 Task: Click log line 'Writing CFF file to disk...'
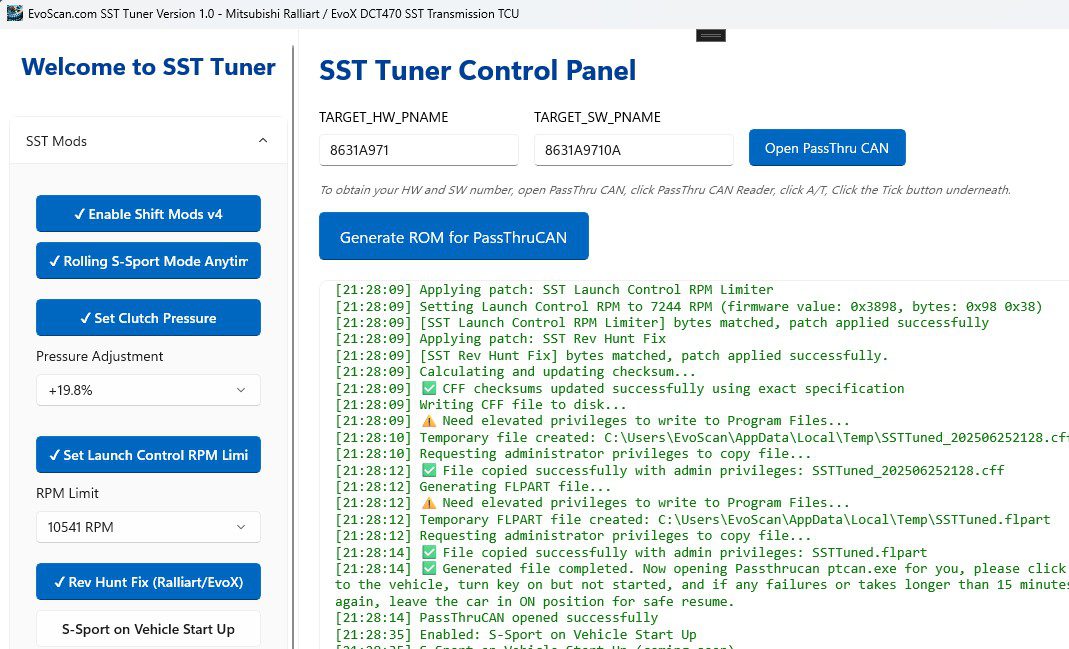click(481, 404)
